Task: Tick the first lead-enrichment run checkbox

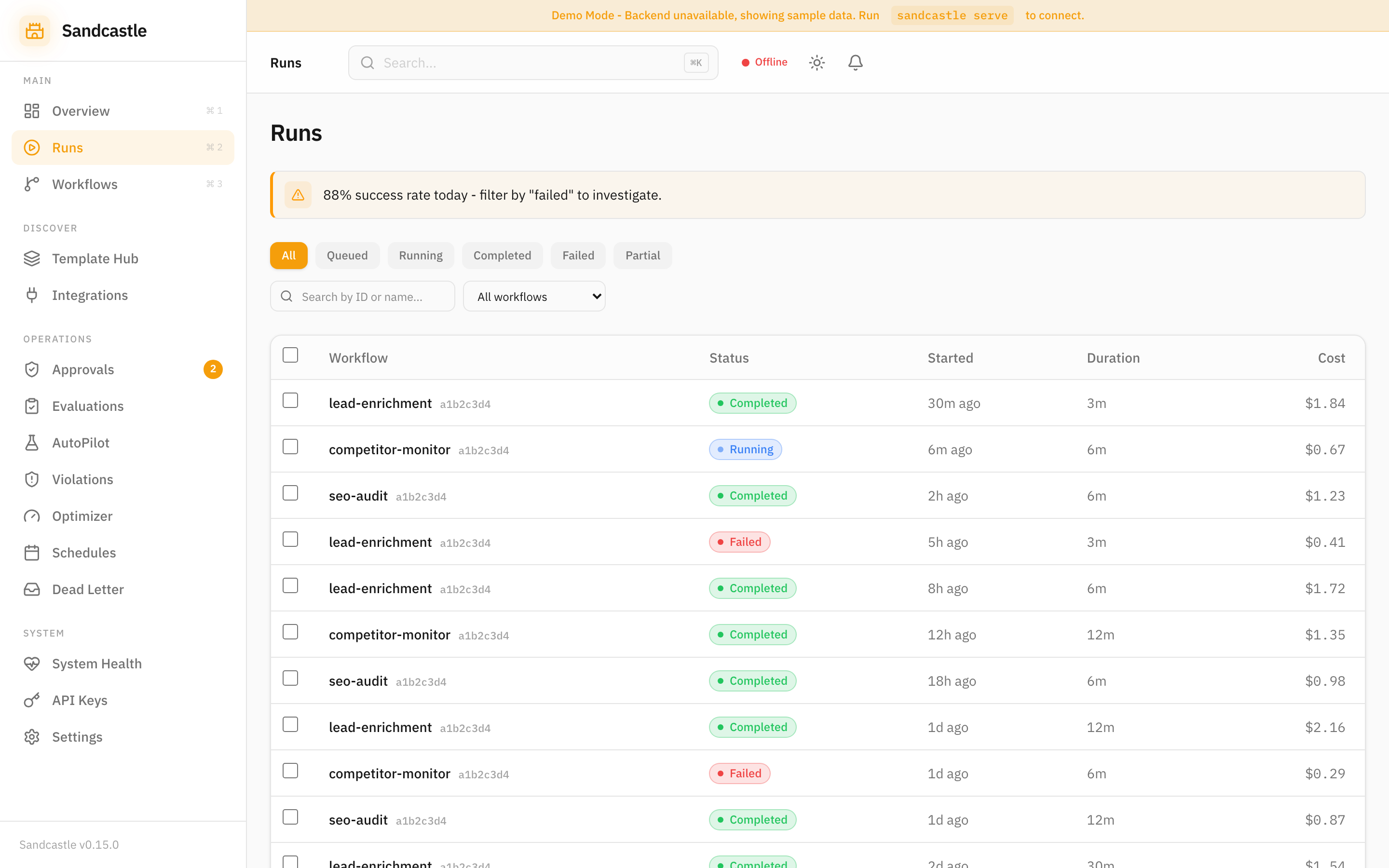Action: click(x=290, y=400)
